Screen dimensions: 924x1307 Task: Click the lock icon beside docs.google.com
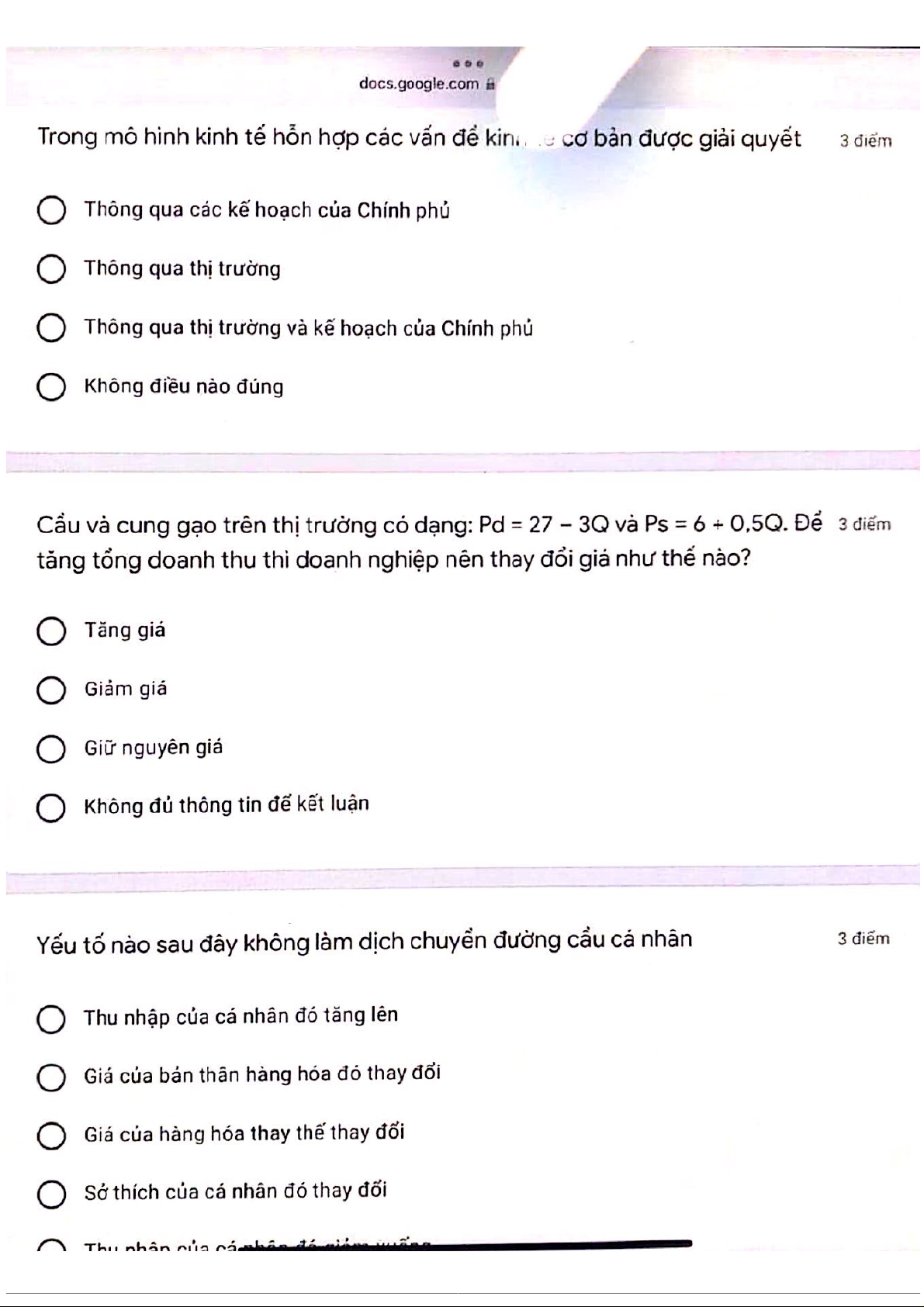(490, 84)
